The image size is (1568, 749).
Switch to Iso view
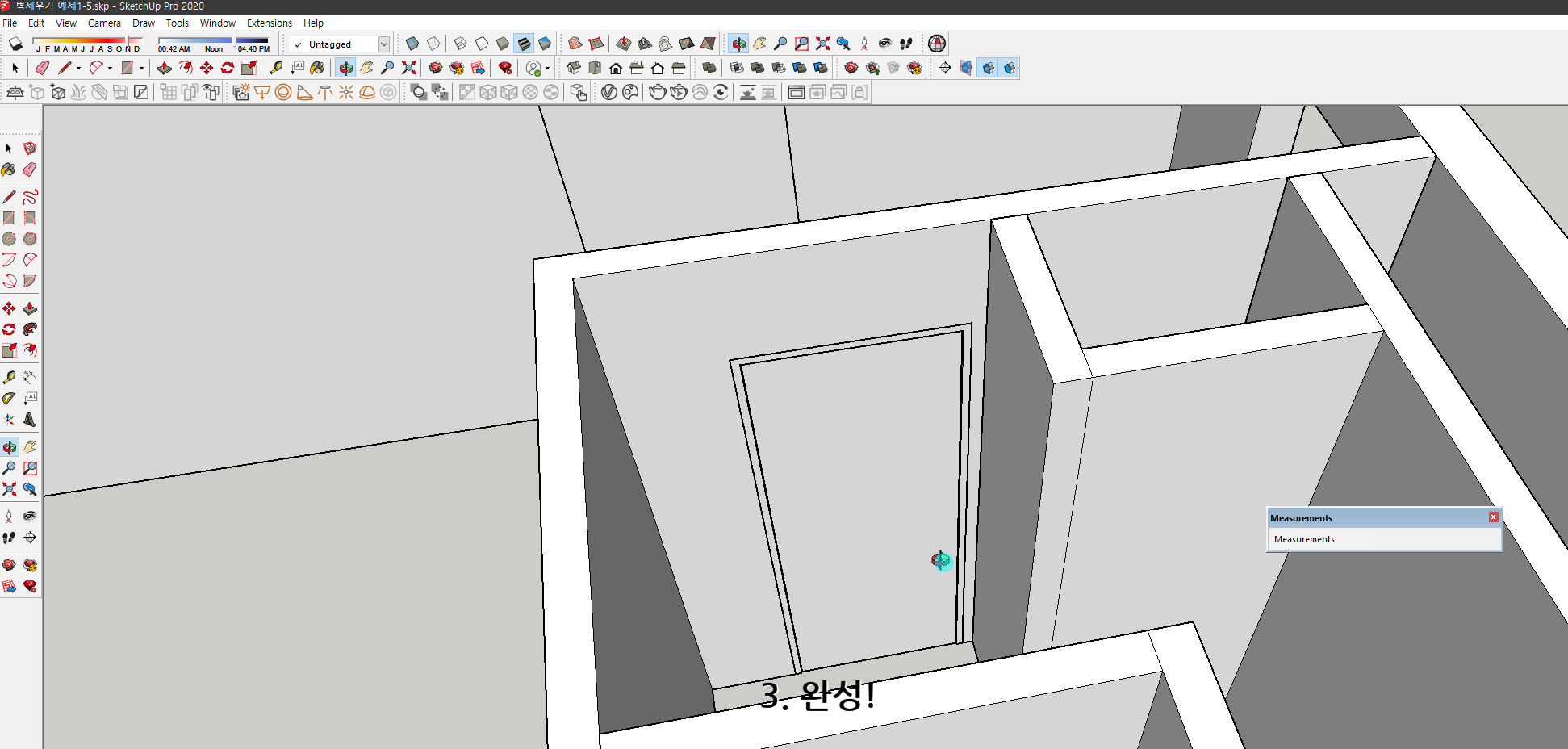(574, 68)
